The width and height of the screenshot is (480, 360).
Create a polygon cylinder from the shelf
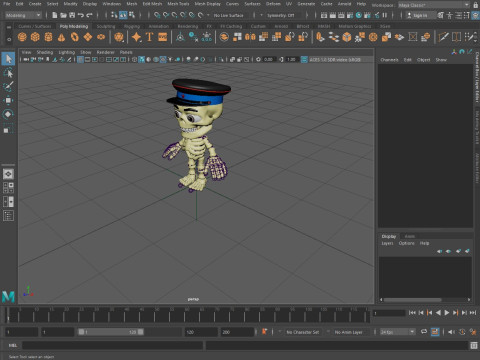[48, 37]
